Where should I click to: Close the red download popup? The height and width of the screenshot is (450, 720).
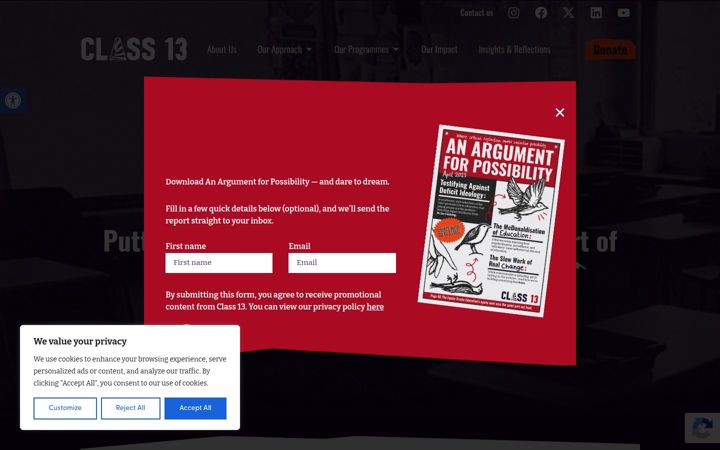560,112
